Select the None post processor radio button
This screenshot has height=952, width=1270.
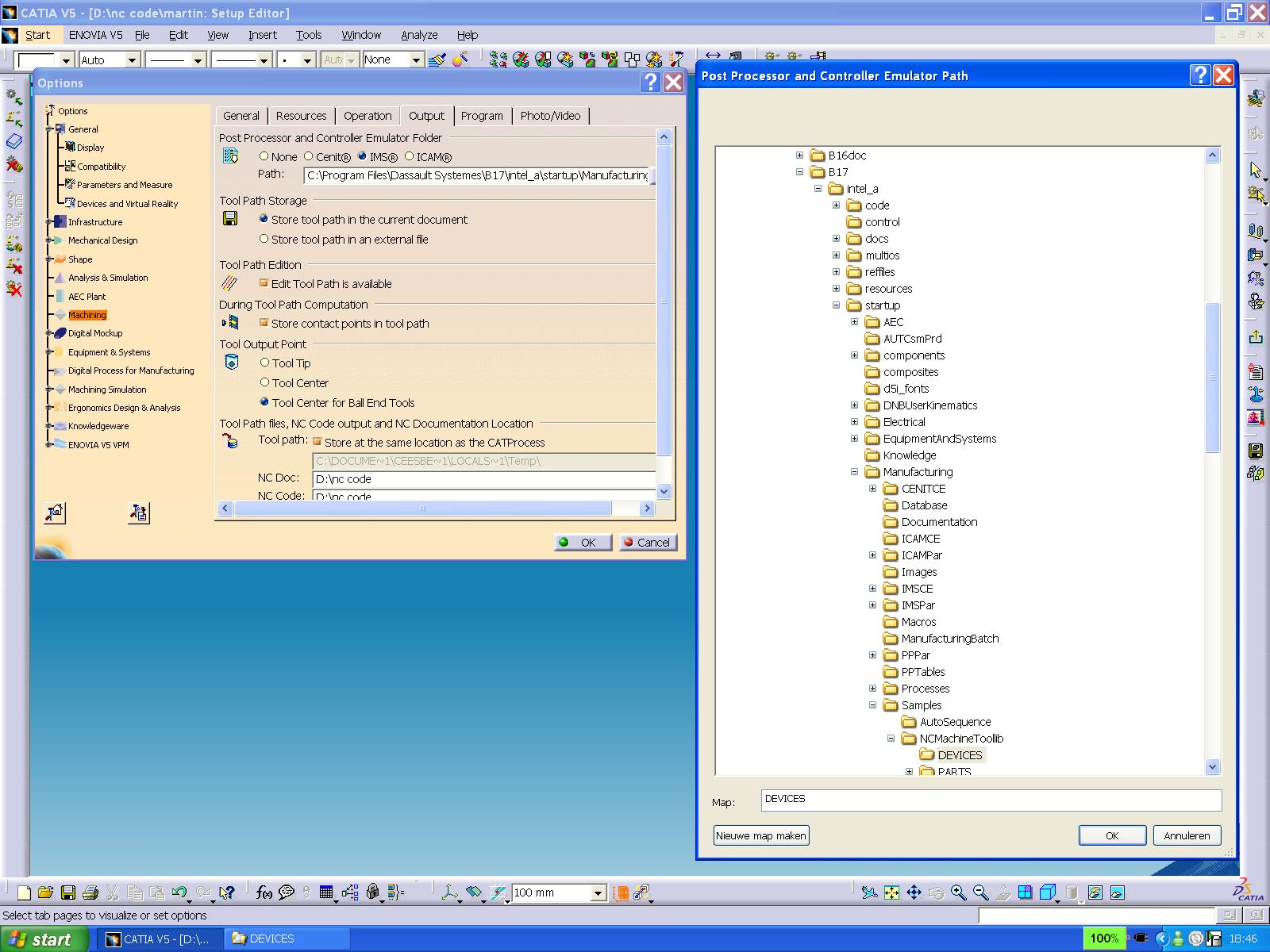(x=264, y=156)
